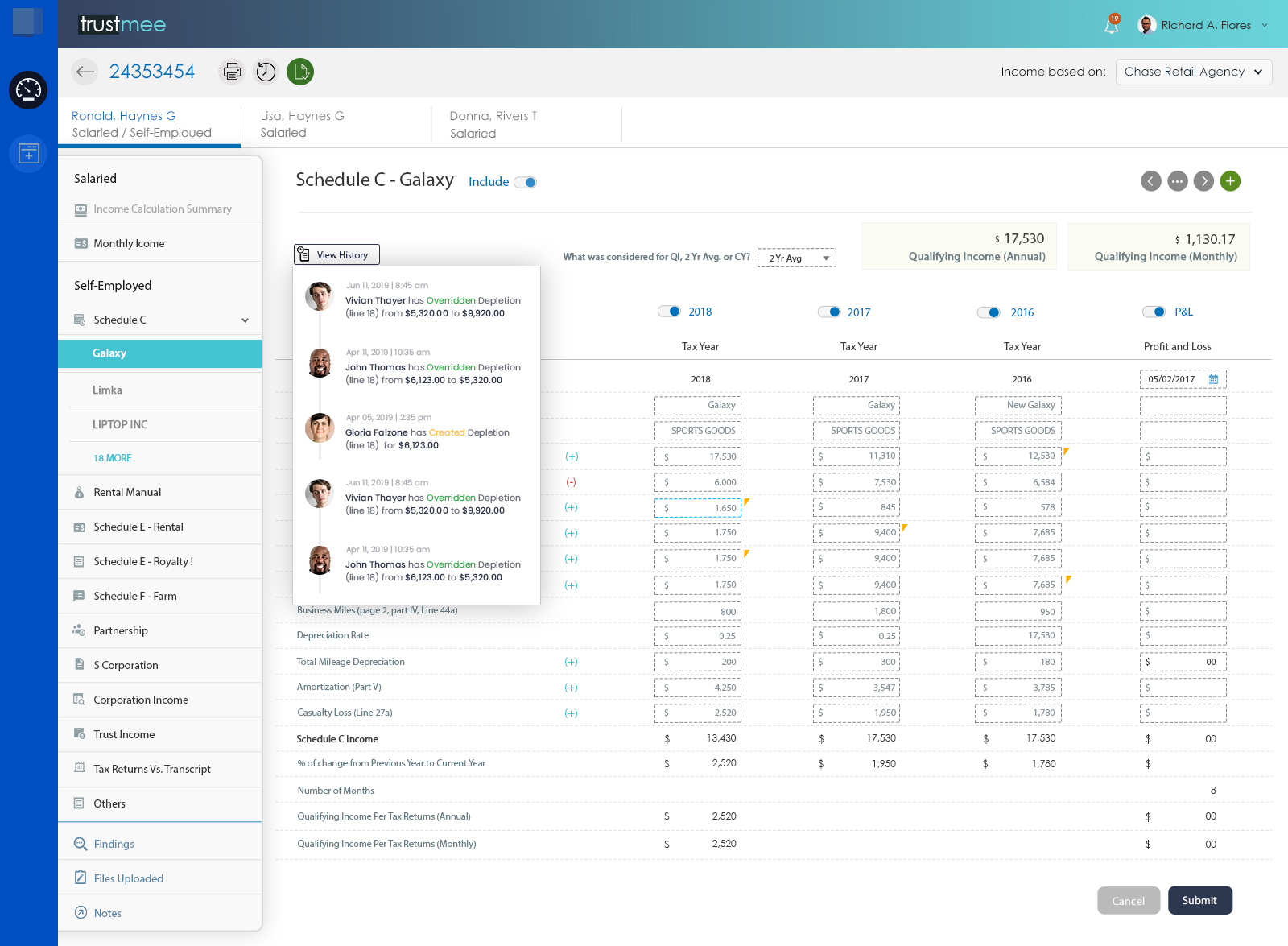The height and width of the screenshot is (946, 1288).
Task: Open the 2 Yr Avg dropdown
Action: [x=797, y=258]
